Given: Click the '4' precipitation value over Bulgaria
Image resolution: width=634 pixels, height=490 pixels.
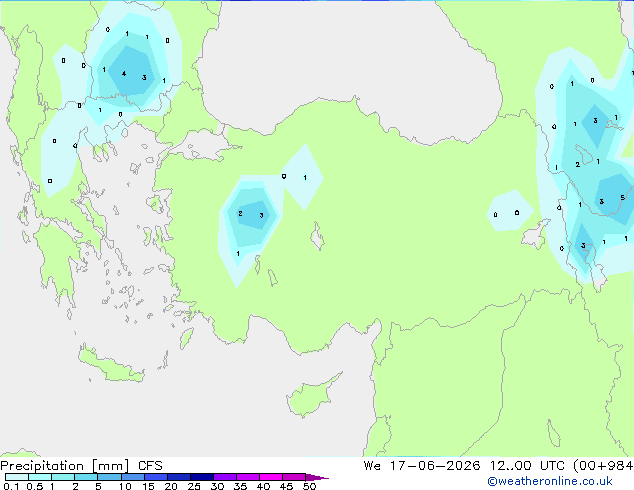Looking at the screenshot, I should [124, 74].
